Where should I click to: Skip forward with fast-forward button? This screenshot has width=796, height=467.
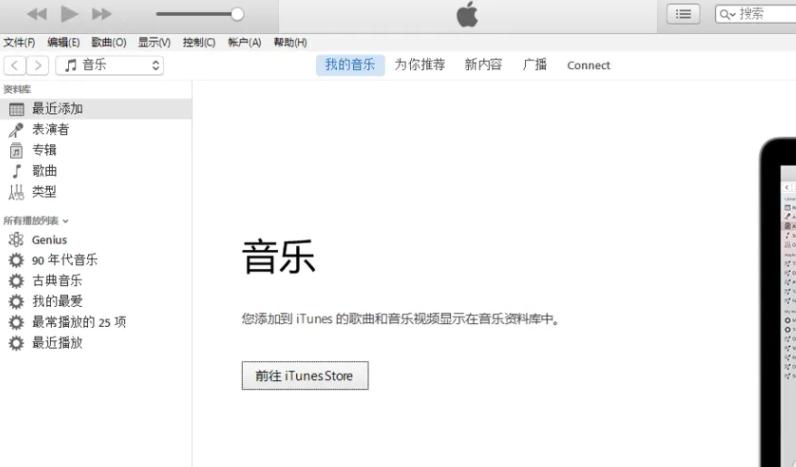click(102, 14)
